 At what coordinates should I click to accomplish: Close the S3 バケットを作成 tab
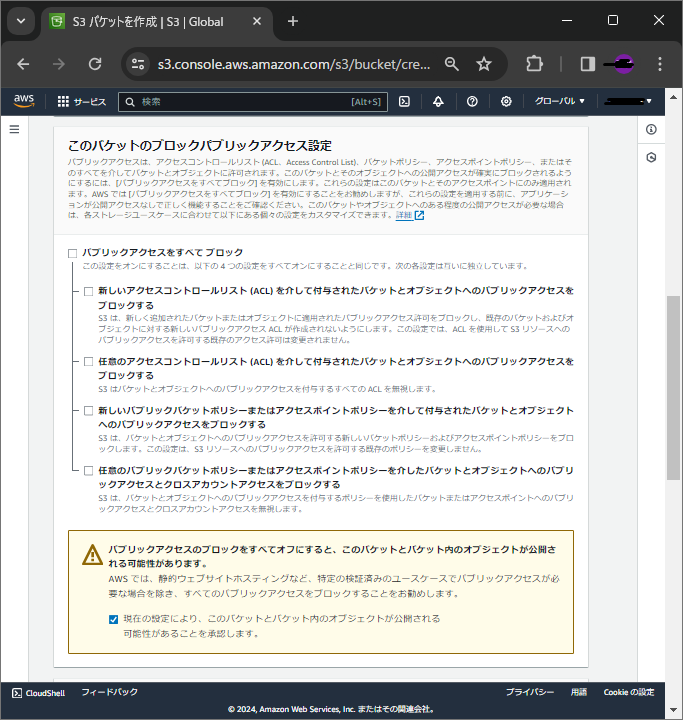point(257,21)
